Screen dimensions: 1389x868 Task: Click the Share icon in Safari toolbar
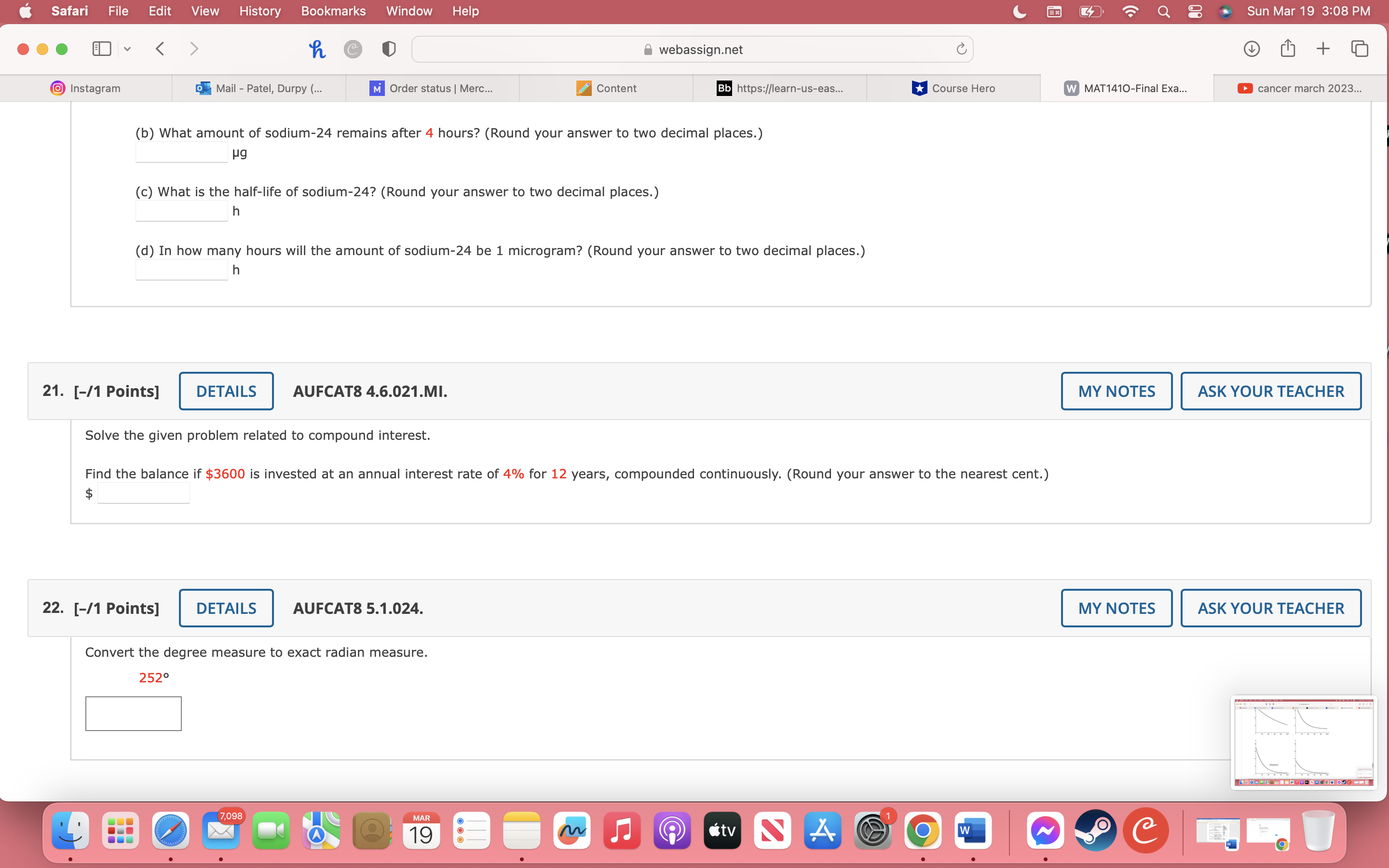[x=1287, y=49]
